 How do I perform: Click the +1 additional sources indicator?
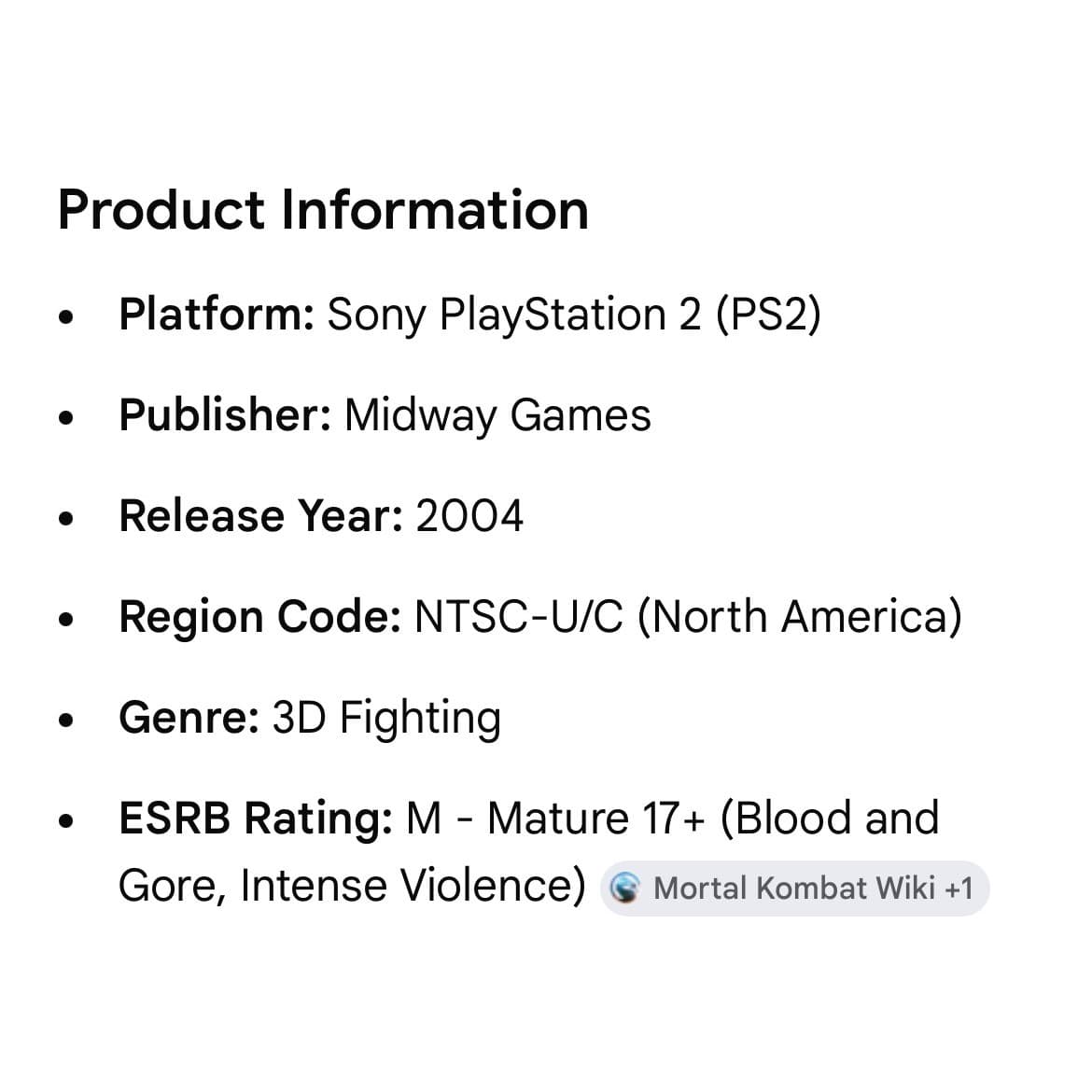pyautogui.click(x=959, y=888)
